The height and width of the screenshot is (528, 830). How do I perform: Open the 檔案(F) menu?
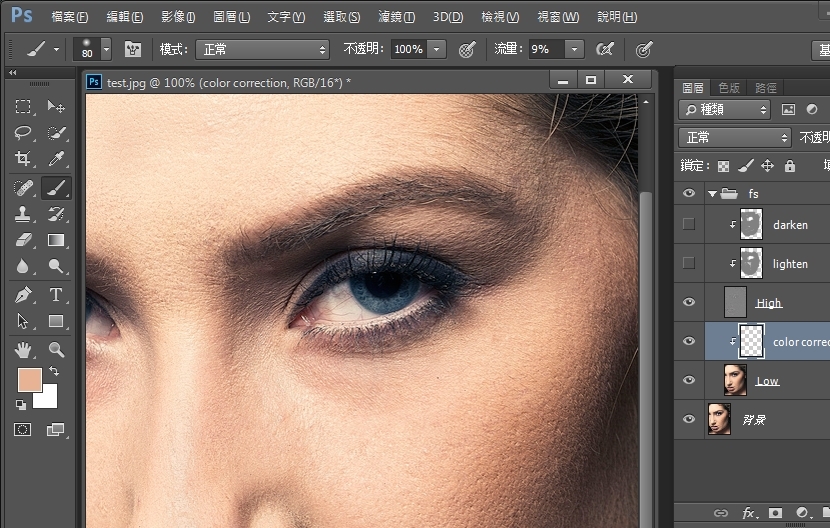[69, 17]
